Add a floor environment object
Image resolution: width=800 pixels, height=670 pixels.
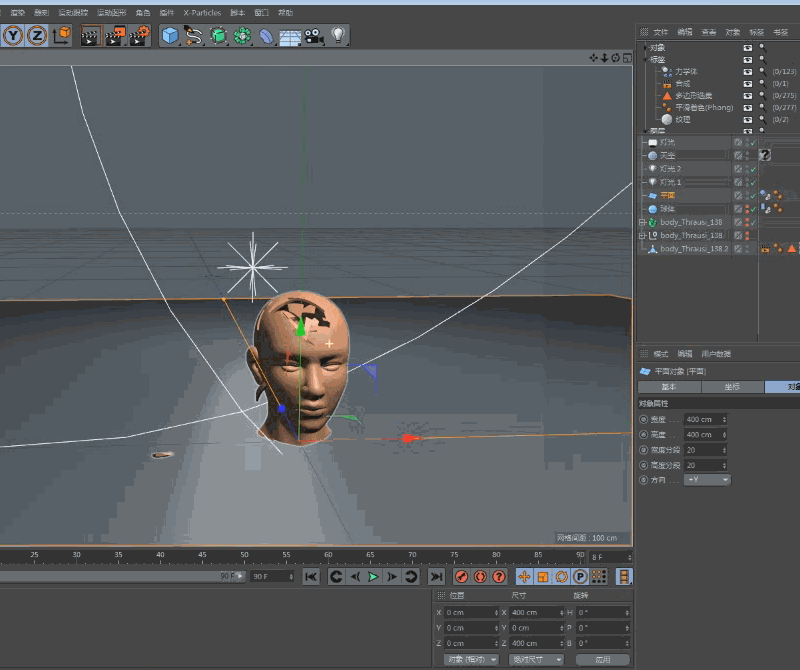click(x=290, y=37)
